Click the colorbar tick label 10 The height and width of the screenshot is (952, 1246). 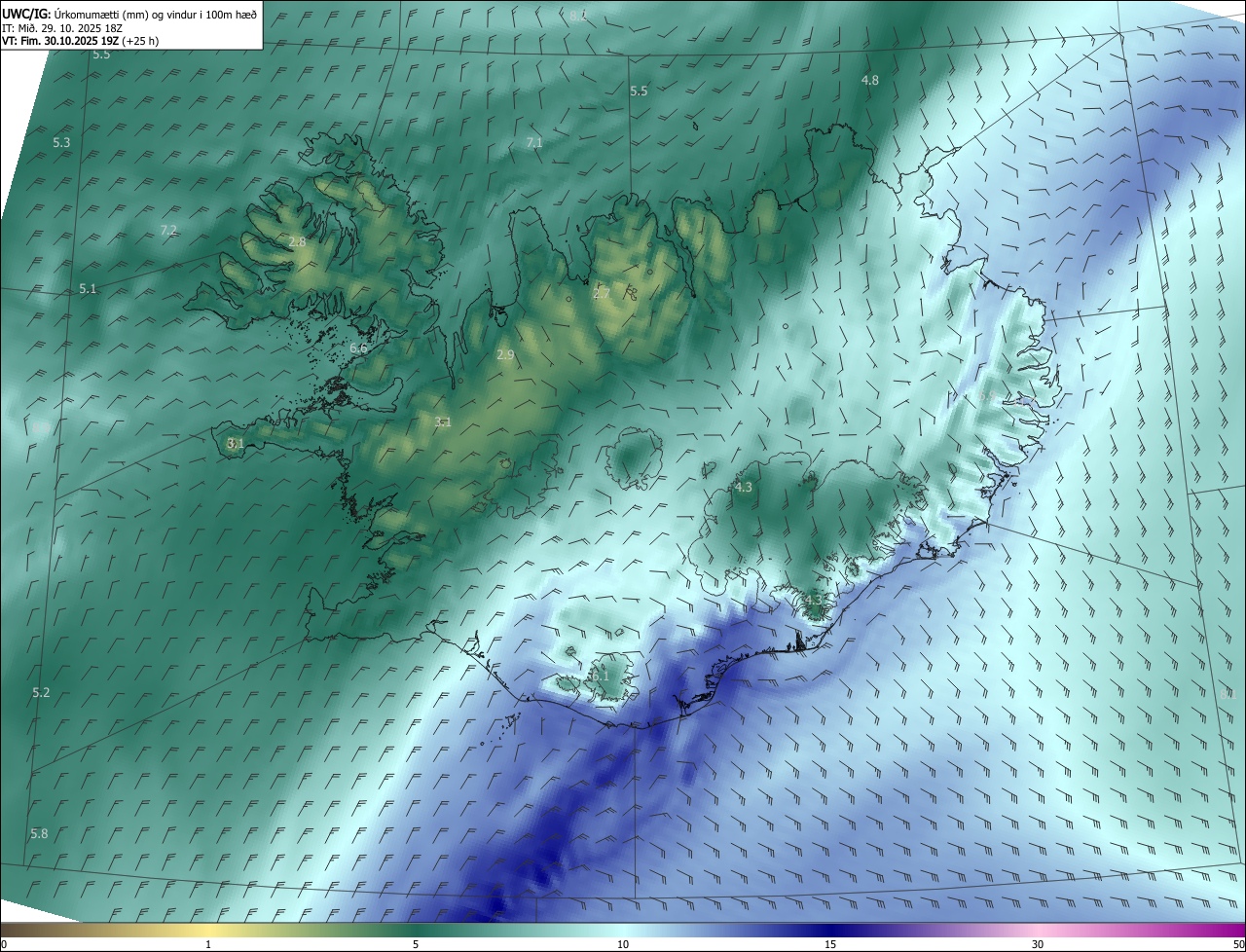(x=623, y=944)
